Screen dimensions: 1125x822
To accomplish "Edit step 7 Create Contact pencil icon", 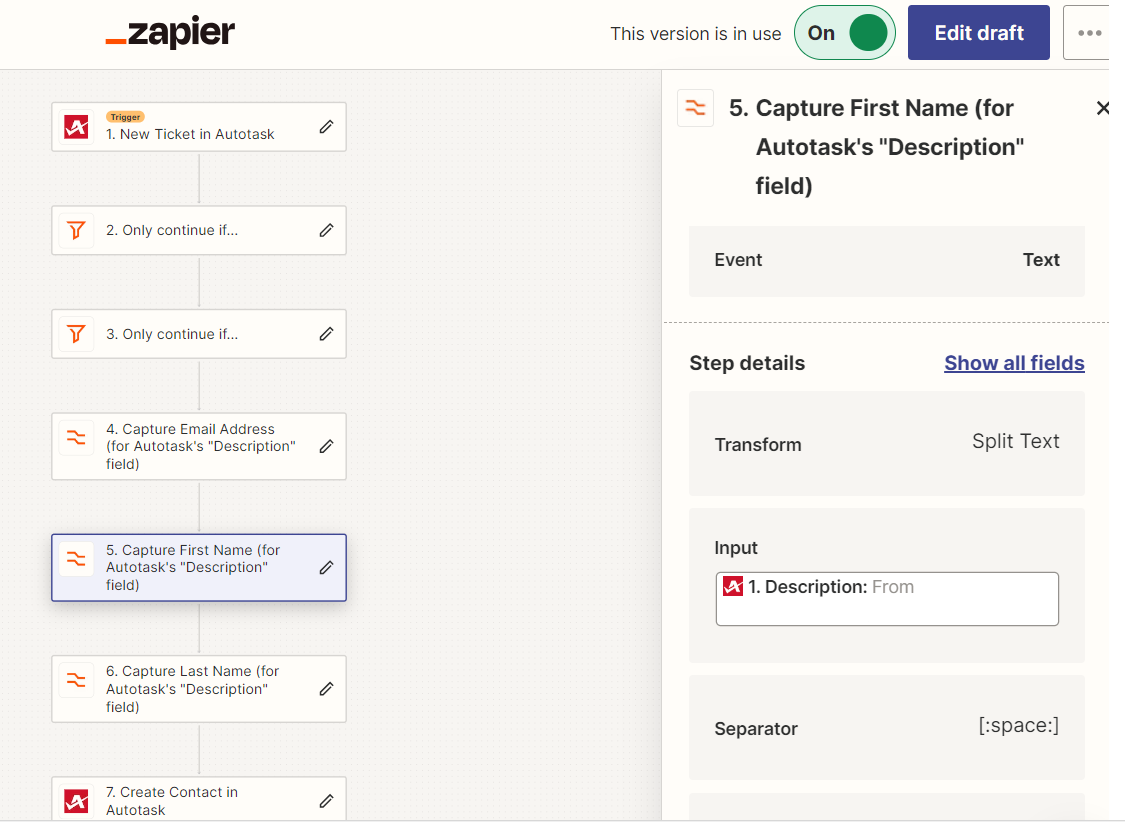I will point(326,800).
